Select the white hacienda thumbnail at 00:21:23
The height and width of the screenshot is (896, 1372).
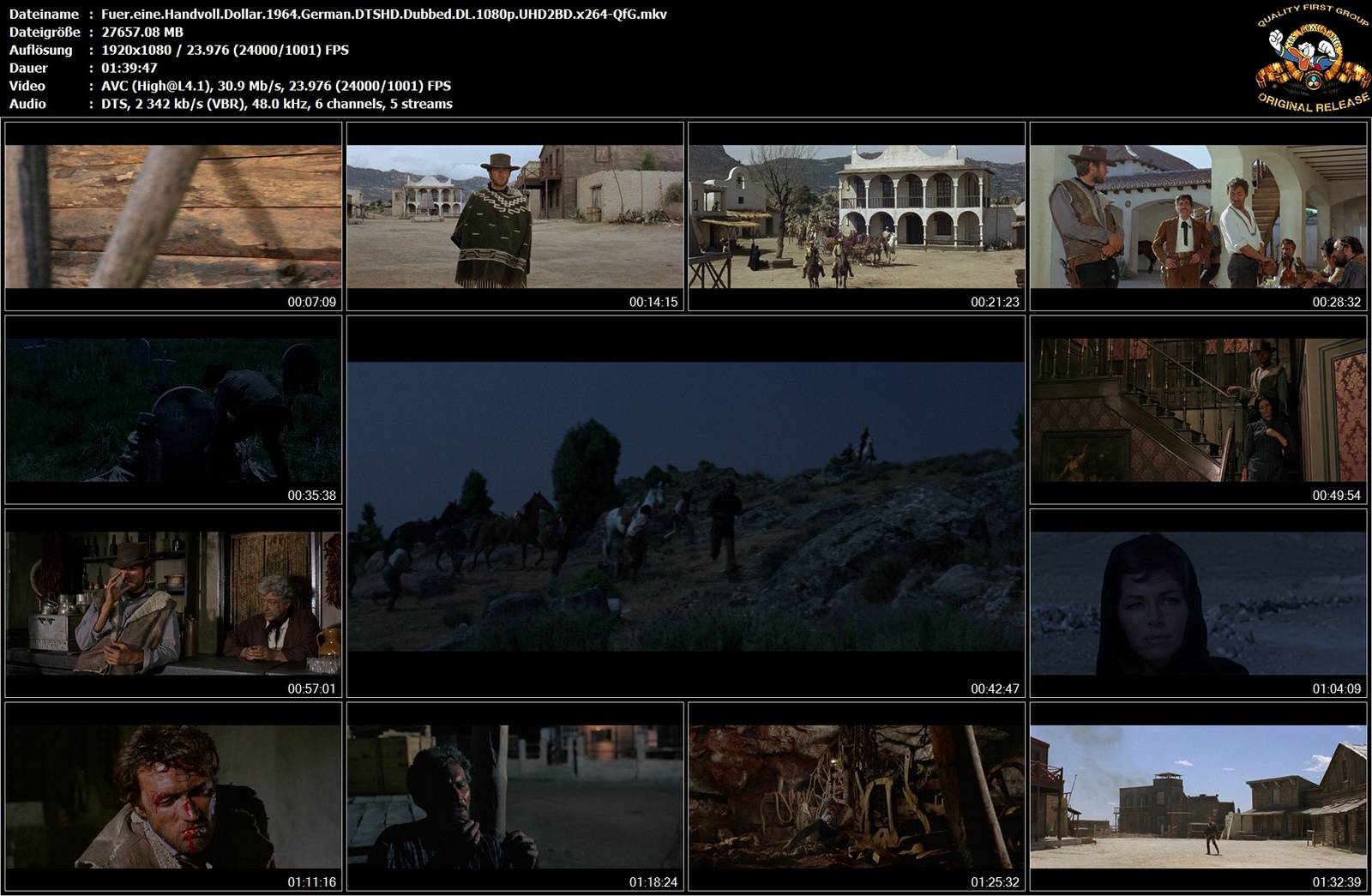(857, 216)
